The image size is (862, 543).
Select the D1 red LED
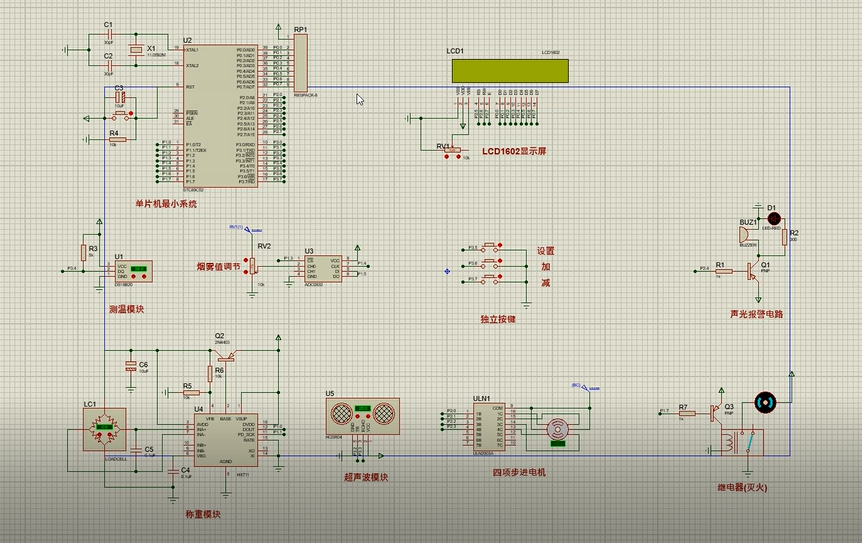coord(772,217)
